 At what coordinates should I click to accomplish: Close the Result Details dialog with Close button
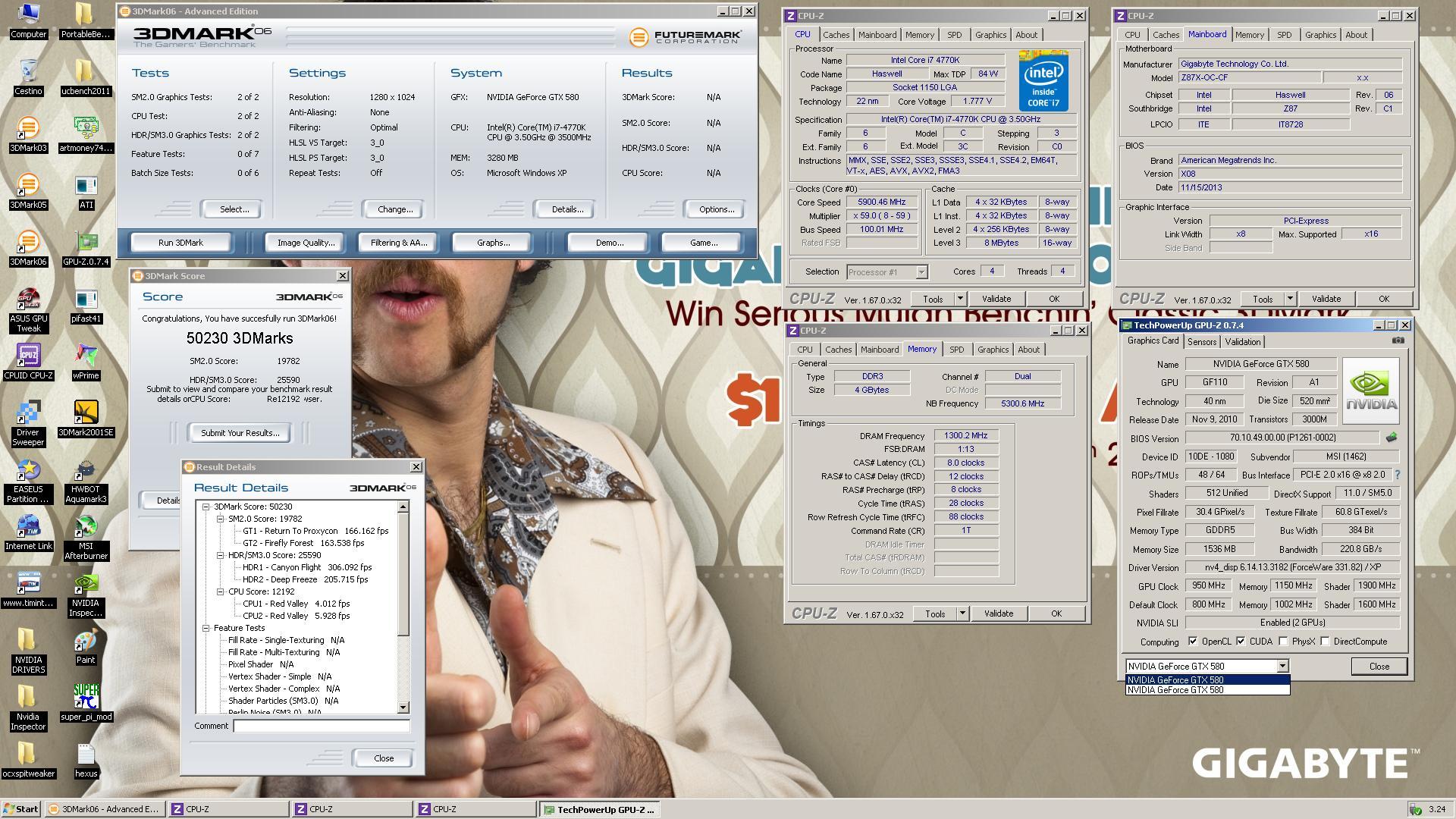pyautogui.click(x=384, y=758)
